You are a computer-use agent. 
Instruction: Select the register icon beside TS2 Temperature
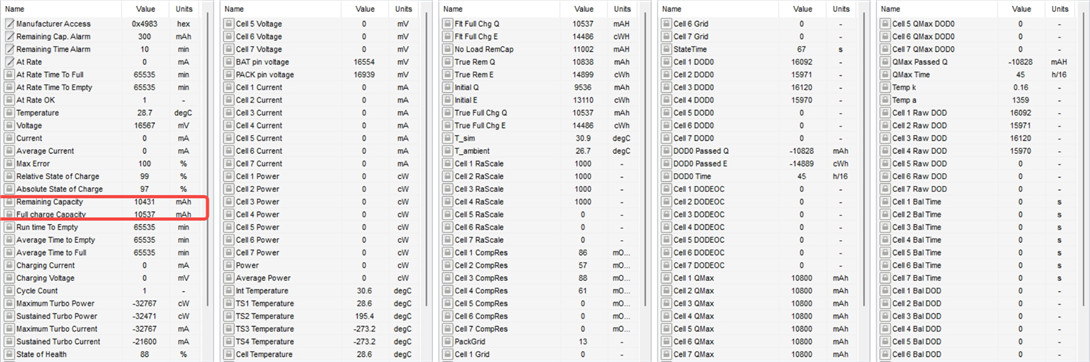coord(229,316)
